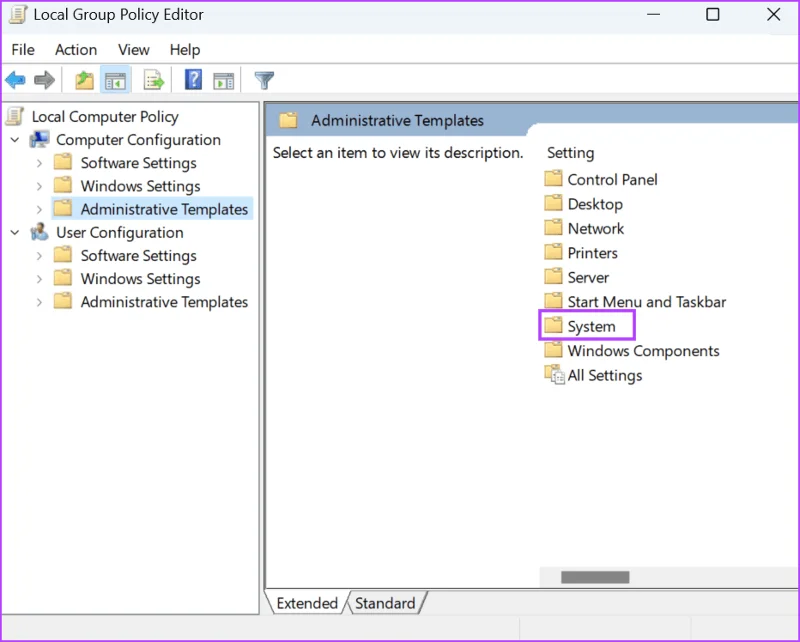Select the All Settings label
800x642 pixels.
(x=605, y=375)
